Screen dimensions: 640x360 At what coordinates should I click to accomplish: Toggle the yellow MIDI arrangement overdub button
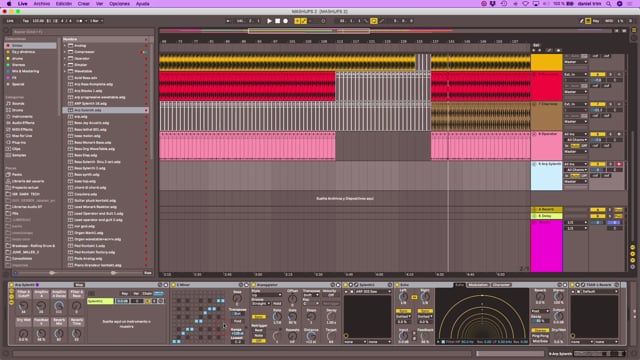[x=297, y=21]
